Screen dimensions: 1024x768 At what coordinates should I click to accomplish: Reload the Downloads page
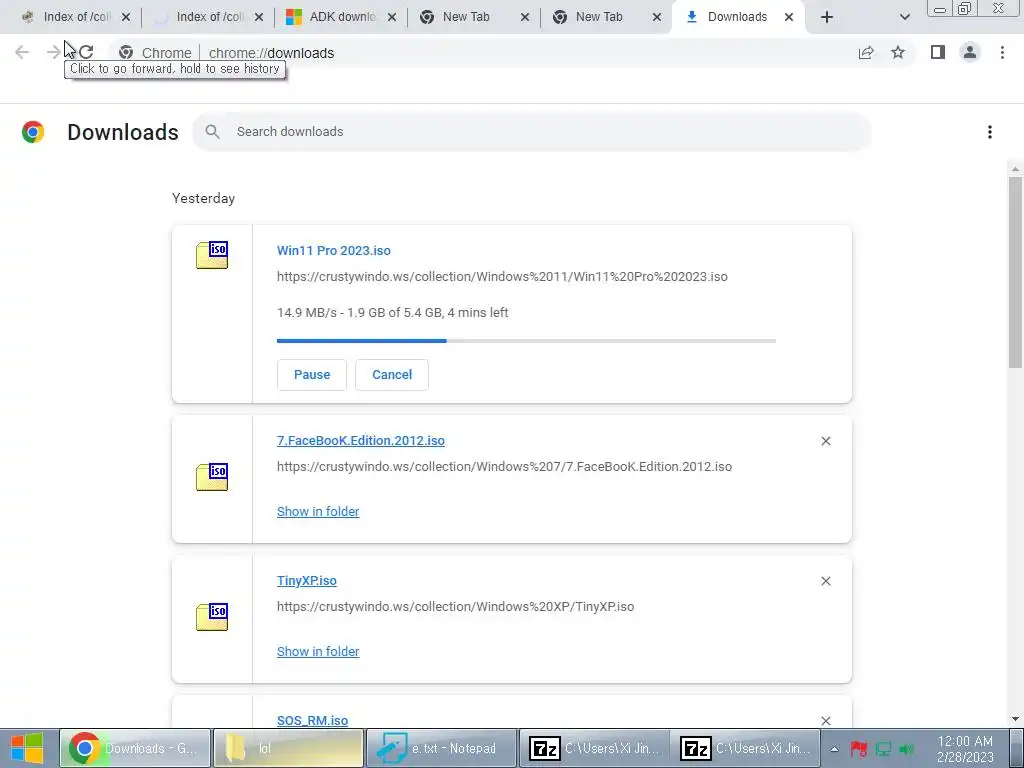point(86,52)
